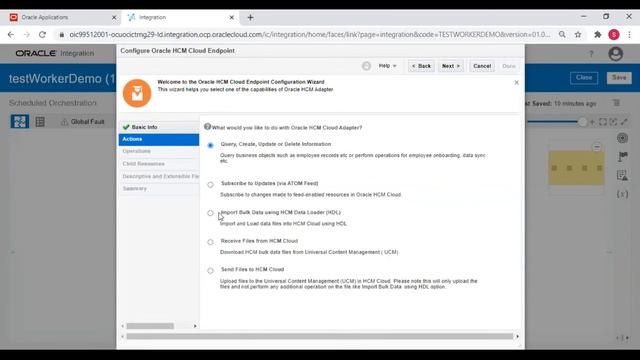The image size is (640, 360).
Task: Open the actions notes icon in side rail
Action: 622,176
